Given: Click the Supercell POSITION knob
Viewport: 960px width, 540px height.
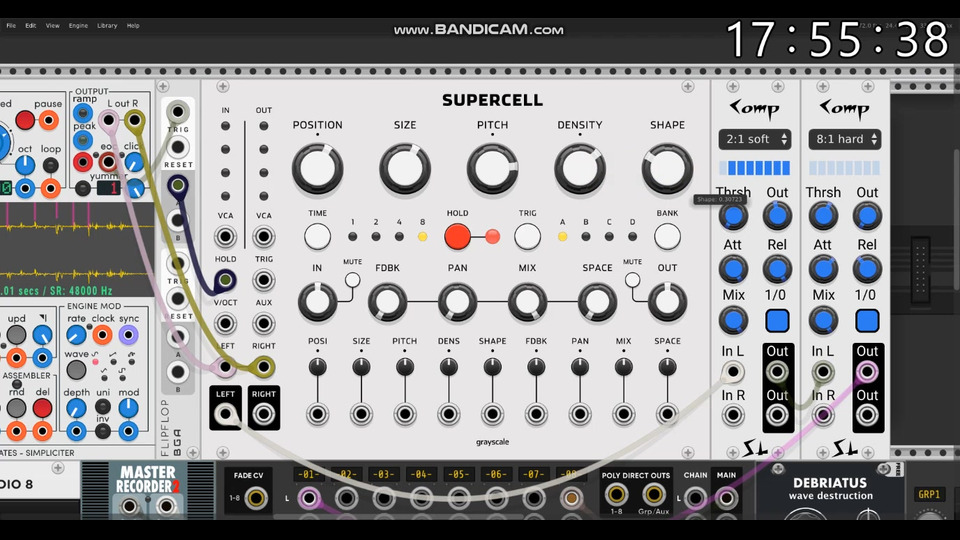Looking at the screenshot, I should [317, 168].
